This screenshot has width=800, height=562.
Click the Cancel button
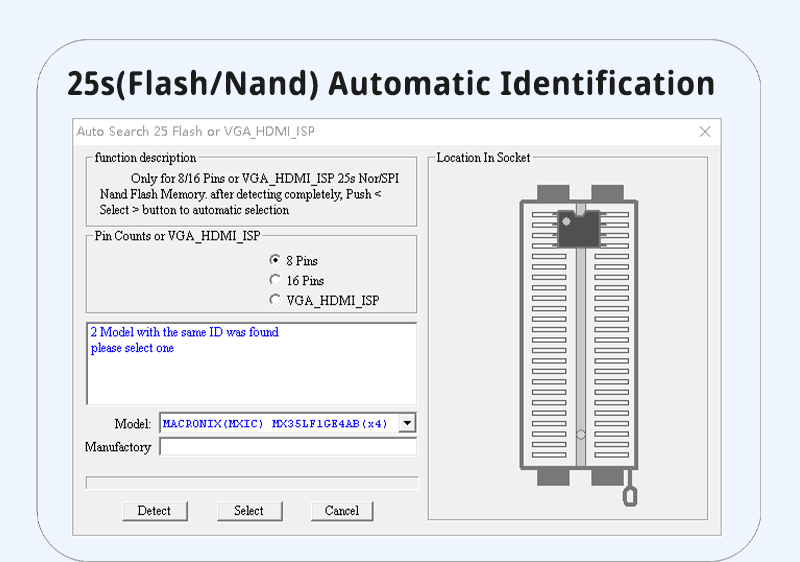pyautogui.click(x=342, y=511)
